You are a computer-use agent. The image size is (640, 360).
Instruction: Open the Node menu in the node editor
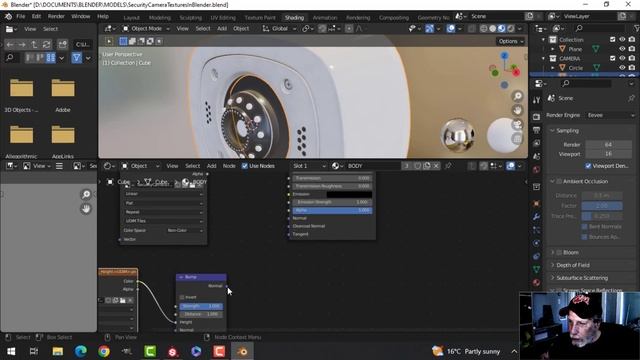click(x=229, y=166)
